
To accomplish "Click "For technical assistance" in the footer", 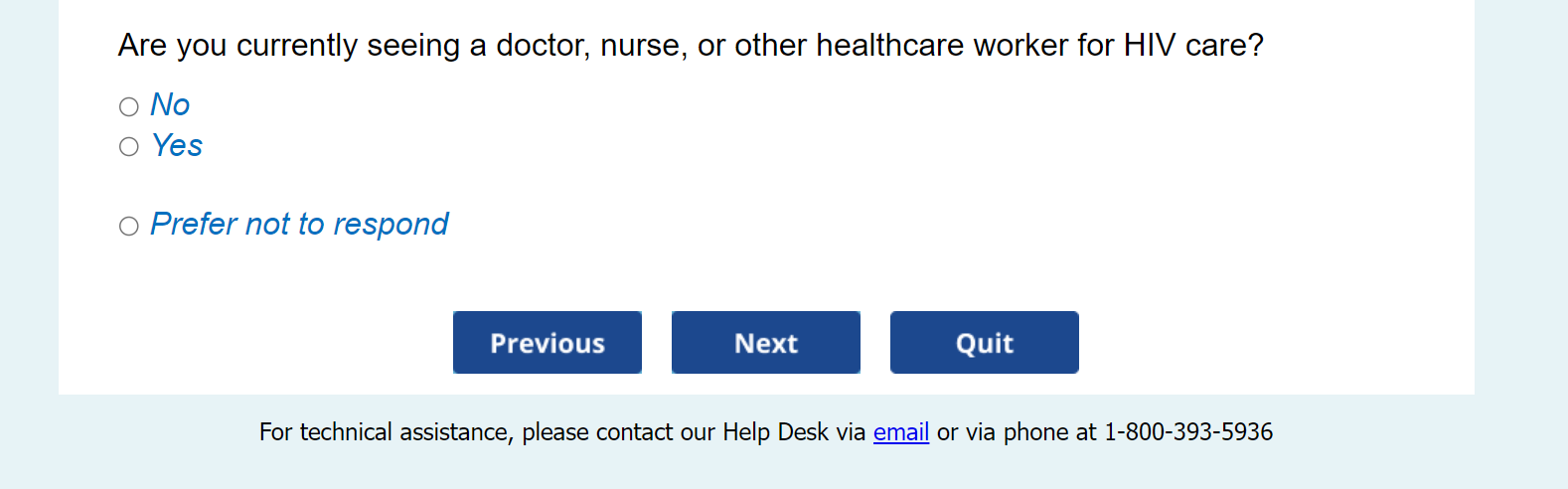I will pos(386,432).
